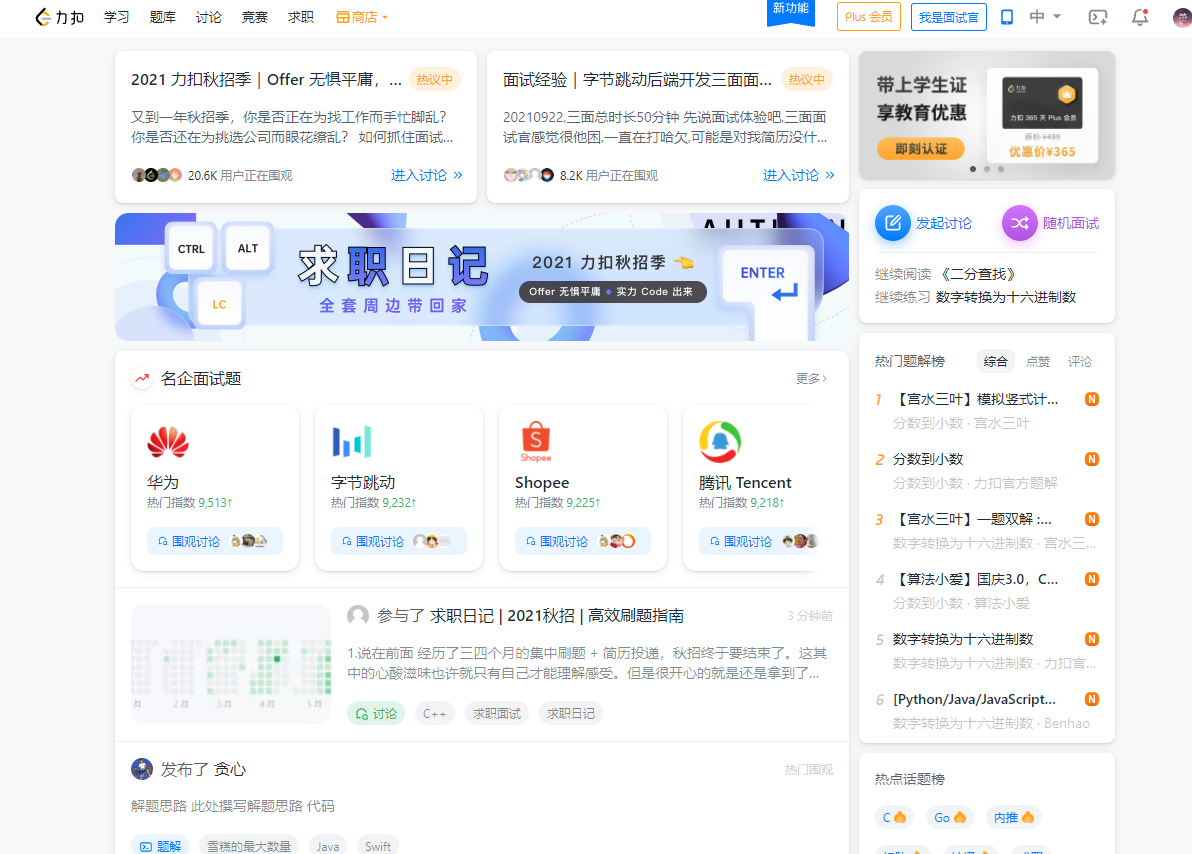Click N badge beside [Python/Java/JavaScript...

(1092, 700)
